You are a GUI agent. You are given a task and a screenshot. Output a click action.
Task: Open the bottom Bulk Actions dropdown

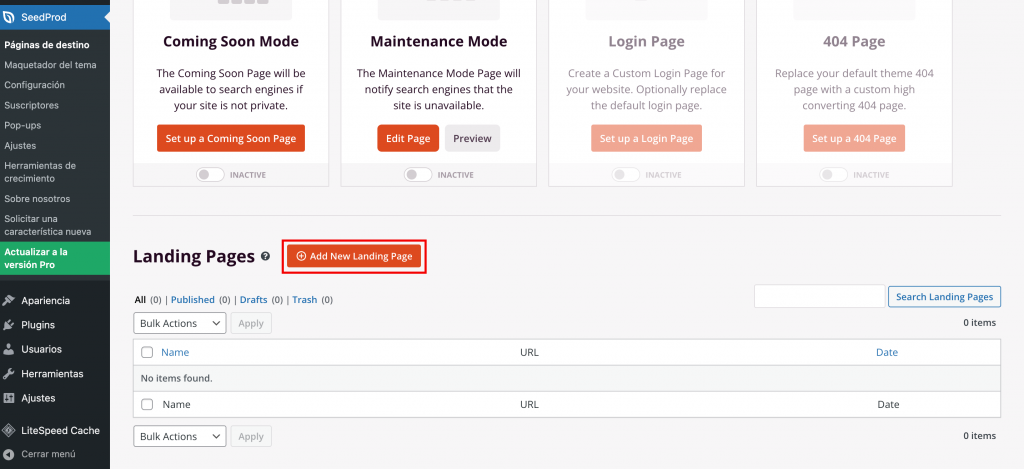[180, 437]
